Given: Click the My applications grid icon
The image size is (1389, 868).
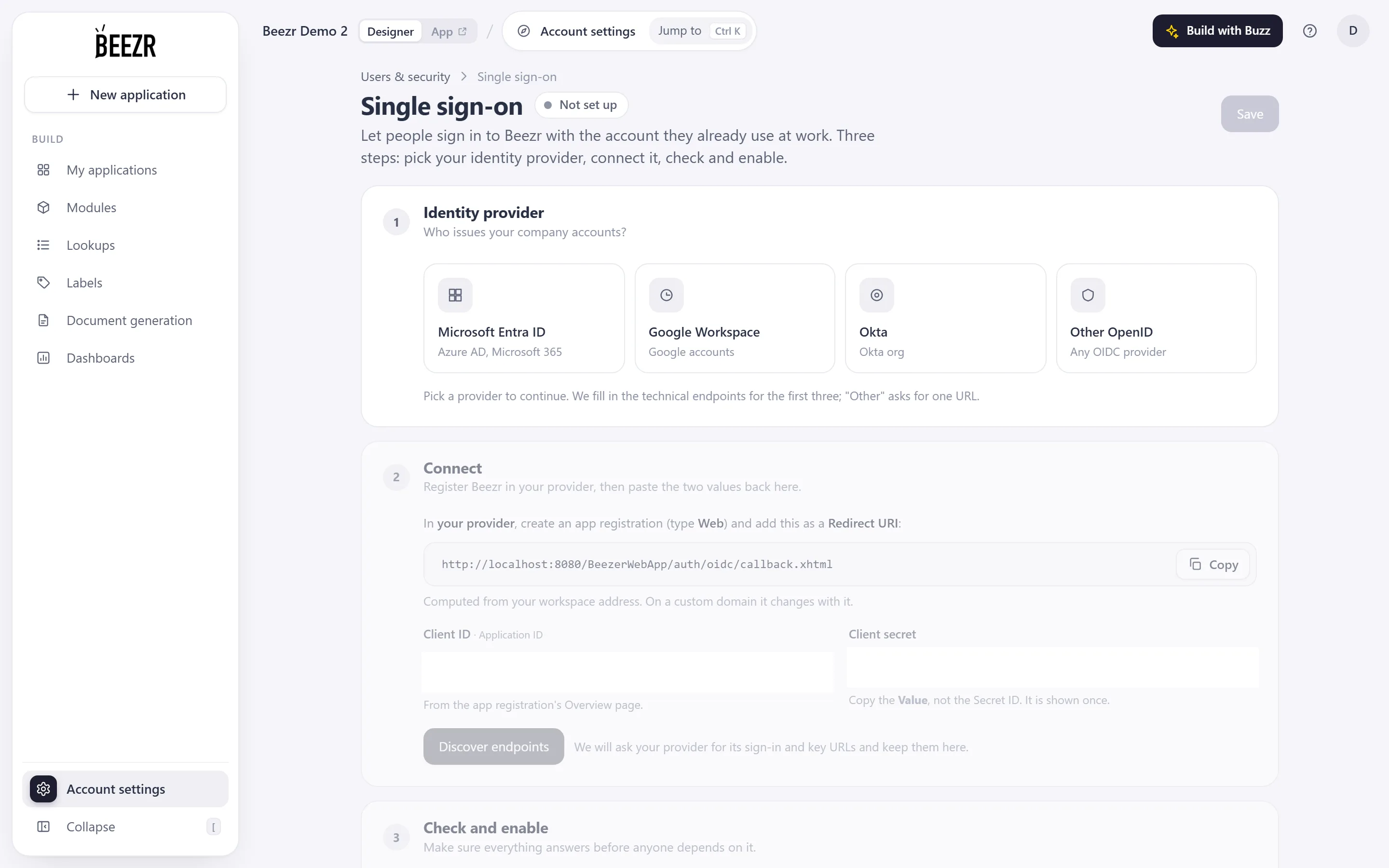Looking at the screenshot, I should [43, 170].
